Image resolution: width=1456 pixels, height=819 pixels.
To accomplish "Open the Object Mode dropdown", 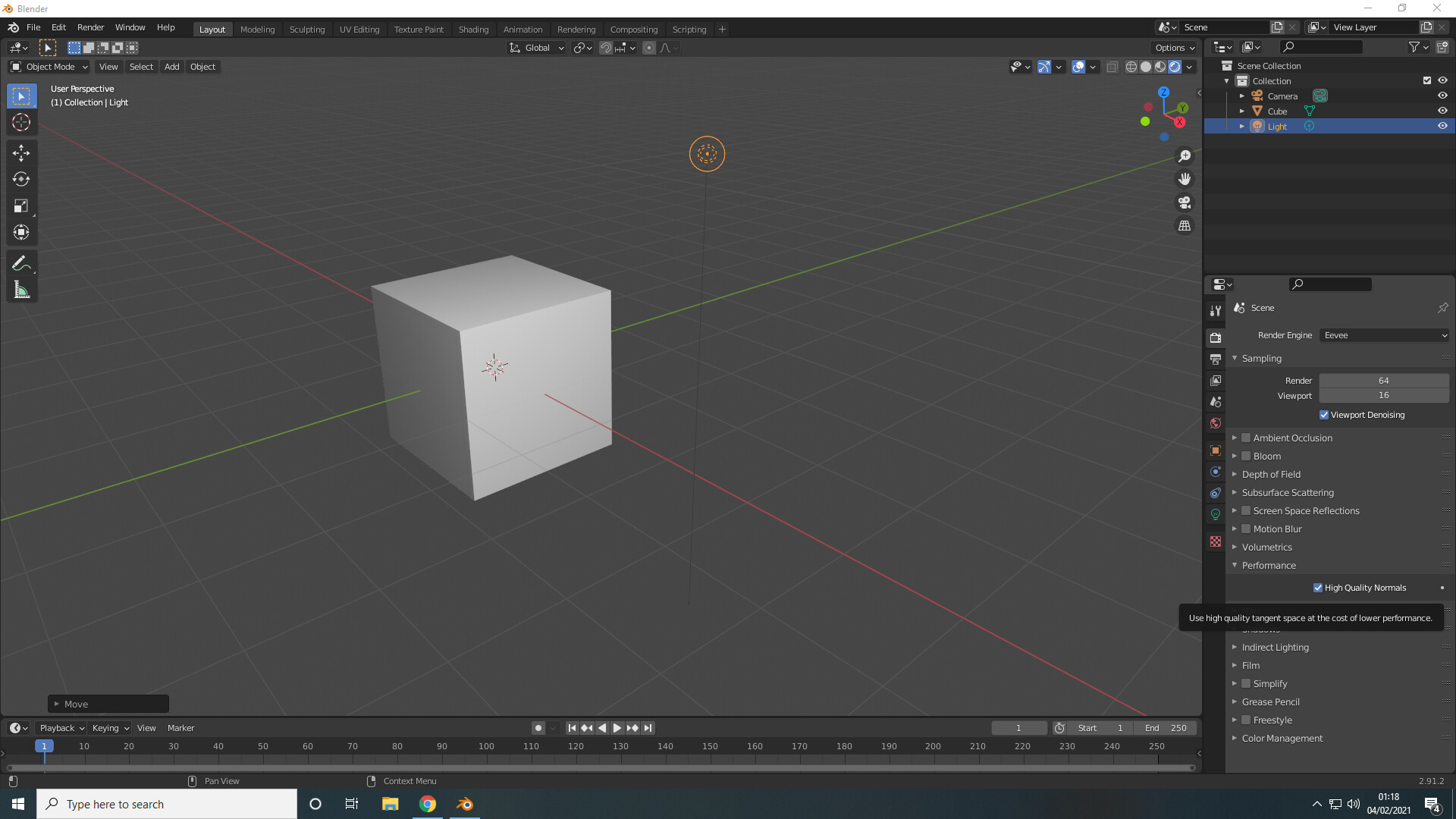I will (48, 67).
